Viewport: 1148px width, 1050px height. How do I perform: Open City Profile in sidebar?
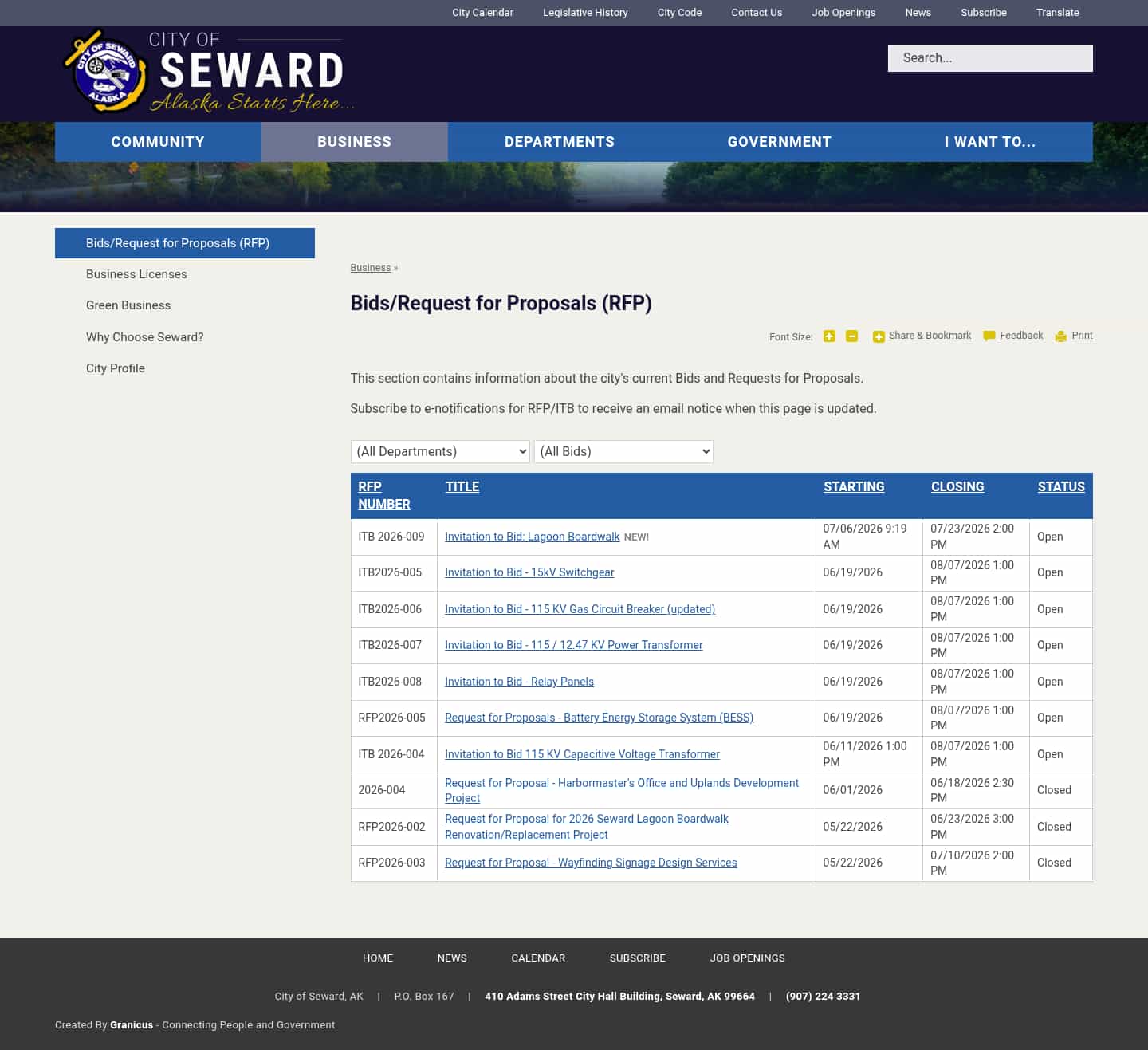(x=116, y=368)
